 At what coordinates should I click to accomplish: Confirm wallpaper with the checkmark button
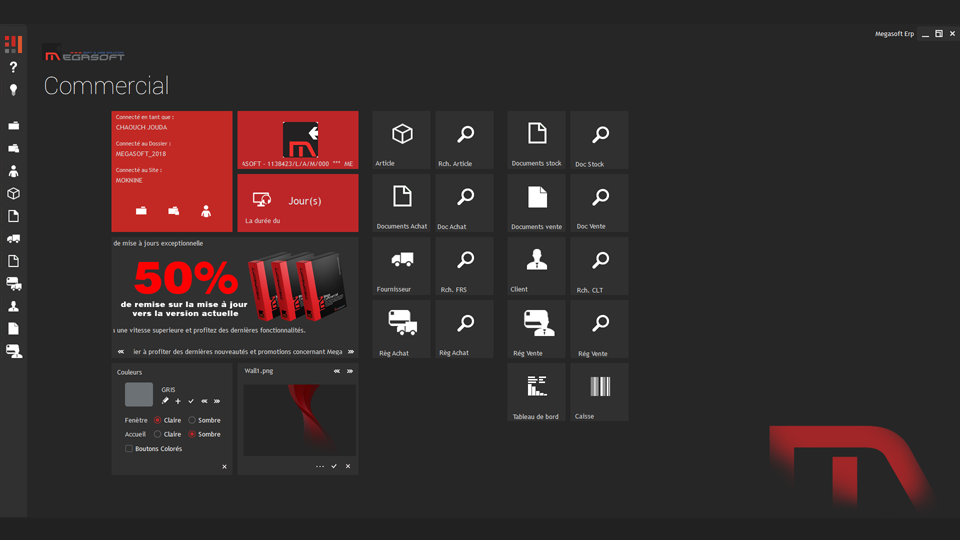[x=334, y=466]
